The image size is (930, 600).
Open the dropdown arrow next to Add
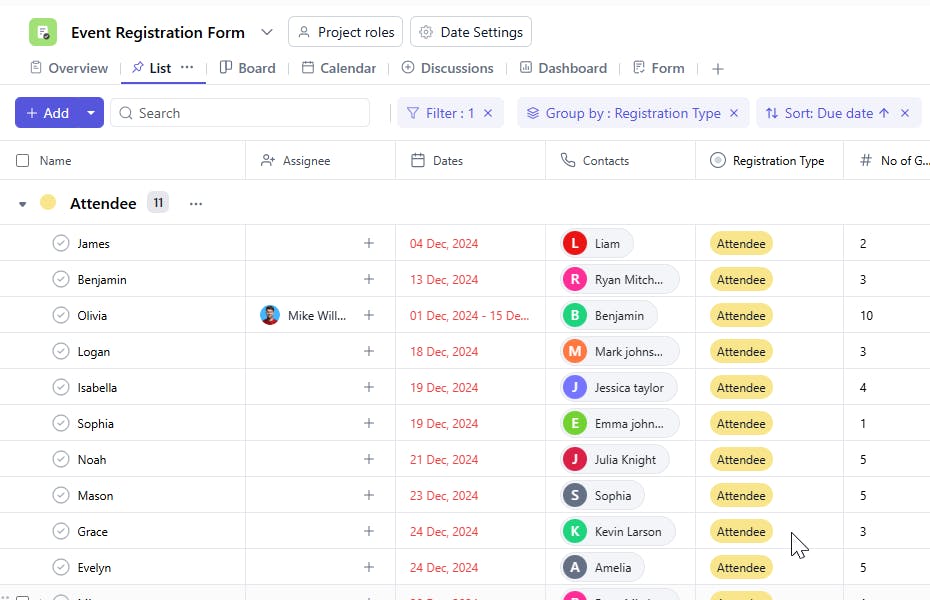point(91,113)
